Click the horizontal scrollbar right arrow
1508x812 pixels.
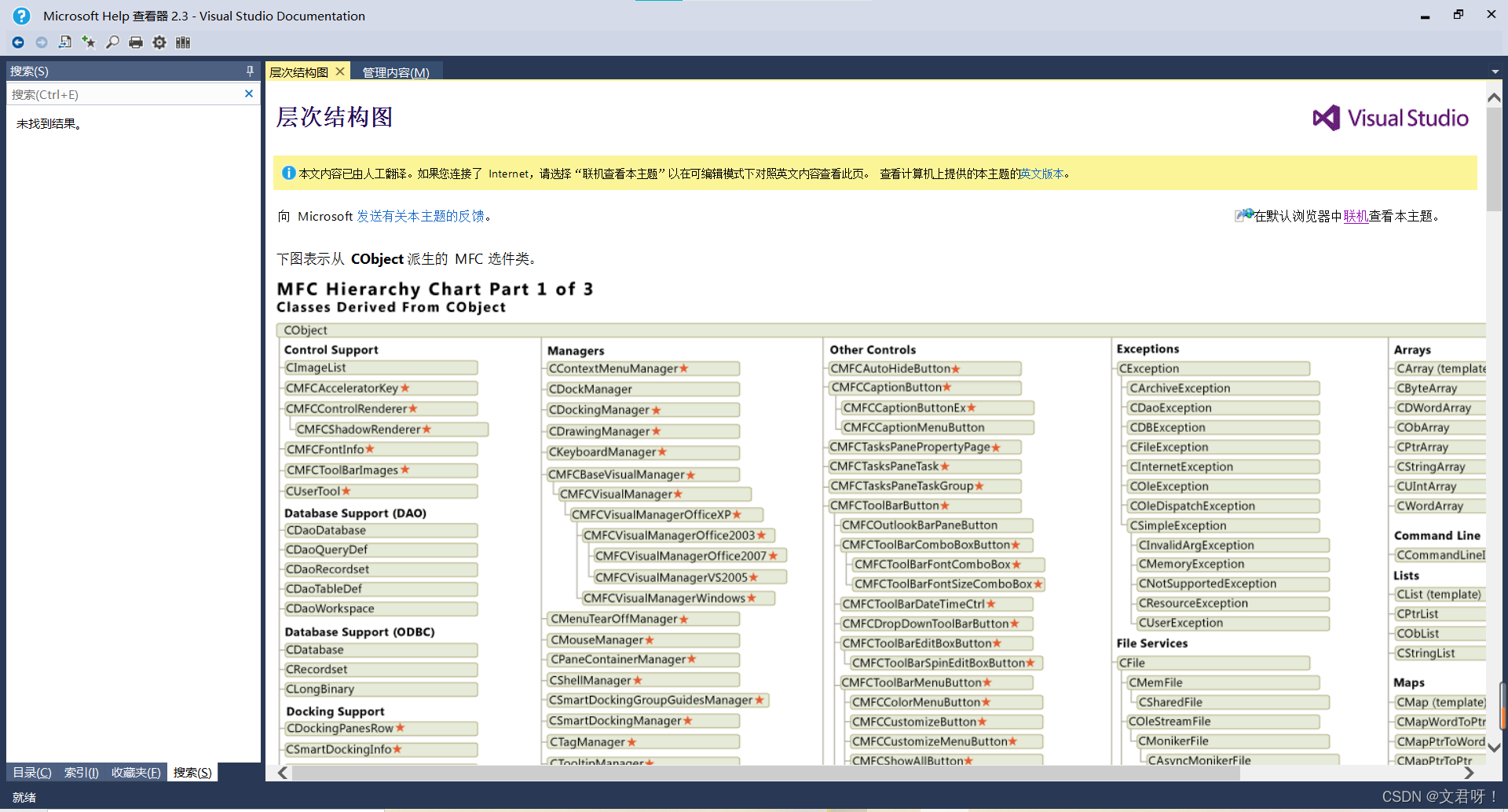point(1469,774)
